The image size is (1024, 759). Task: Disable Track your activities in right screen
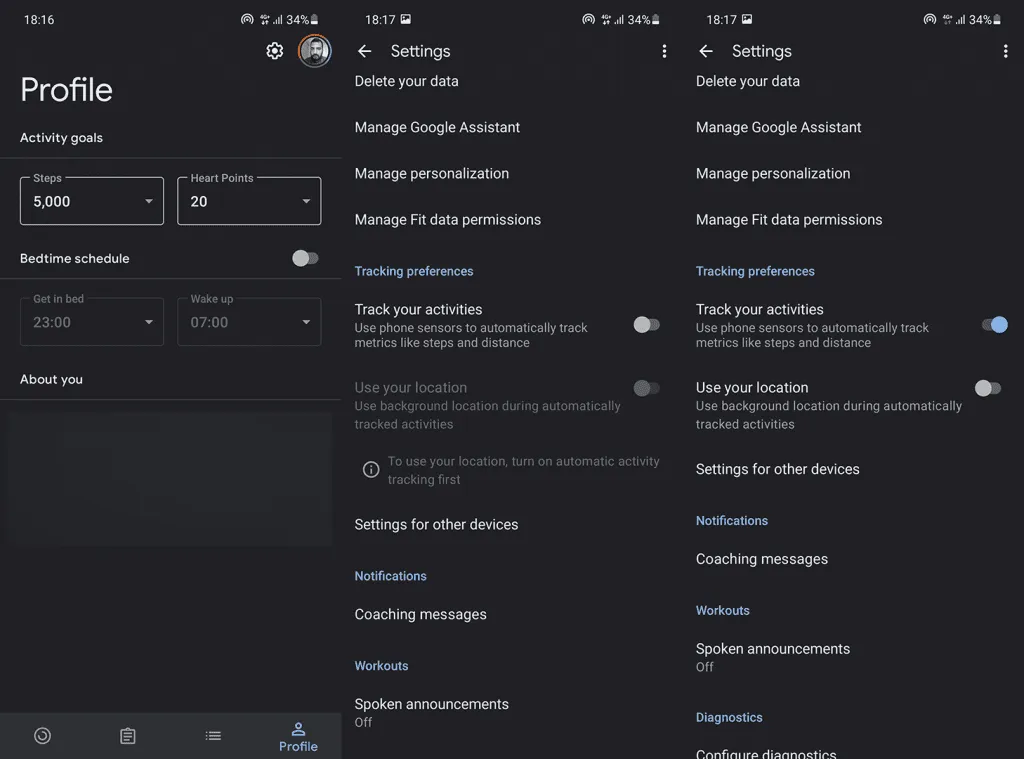pos(995,325)
